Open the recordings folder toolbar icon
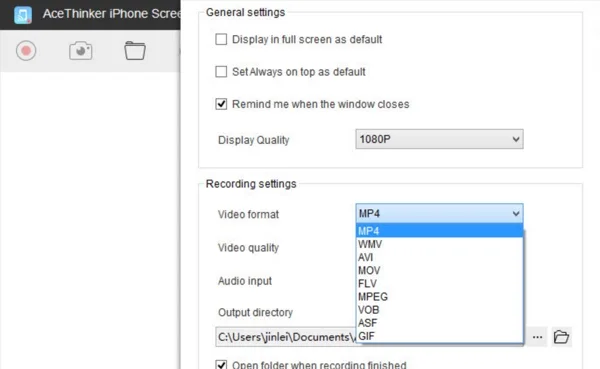 (x=135, y=51)
